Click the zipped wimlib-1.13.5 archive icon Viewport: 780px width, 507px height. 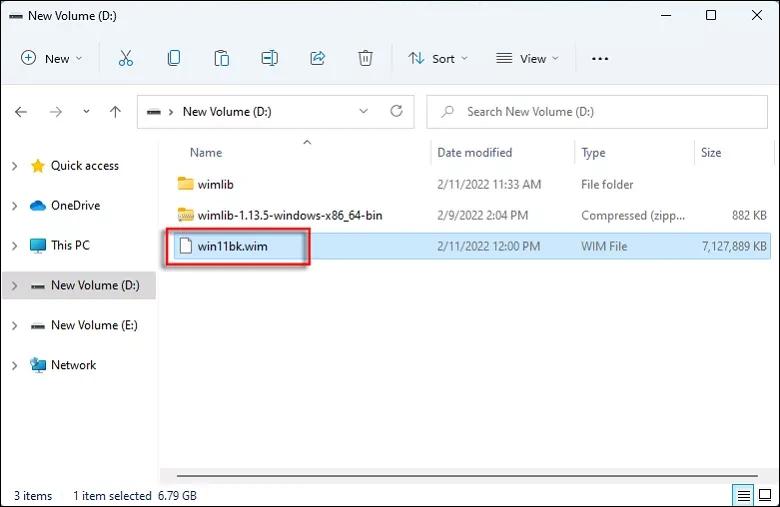point(186,215)
